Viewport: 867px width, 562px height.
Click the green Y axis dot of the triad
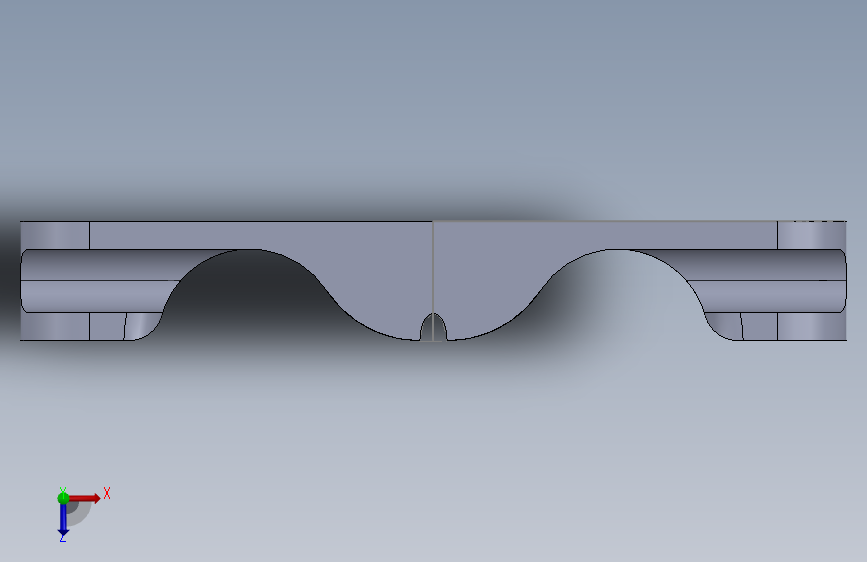pos(63,498)
